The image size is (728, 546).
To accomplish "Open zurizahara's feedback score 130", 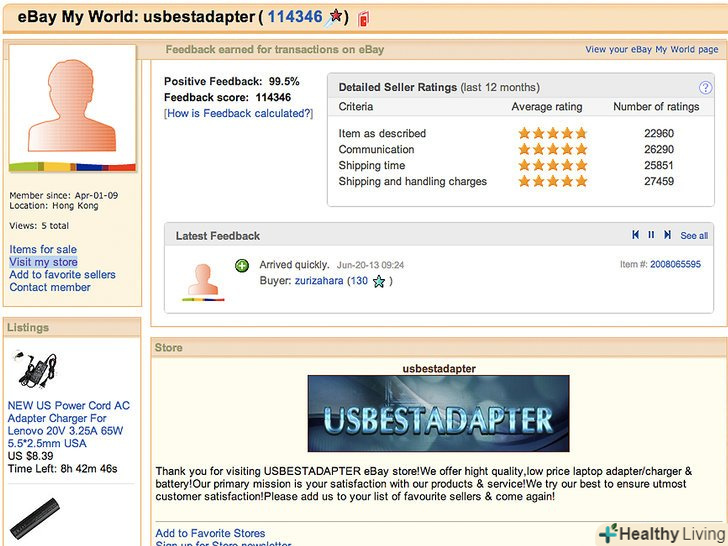I will [359, 281].
